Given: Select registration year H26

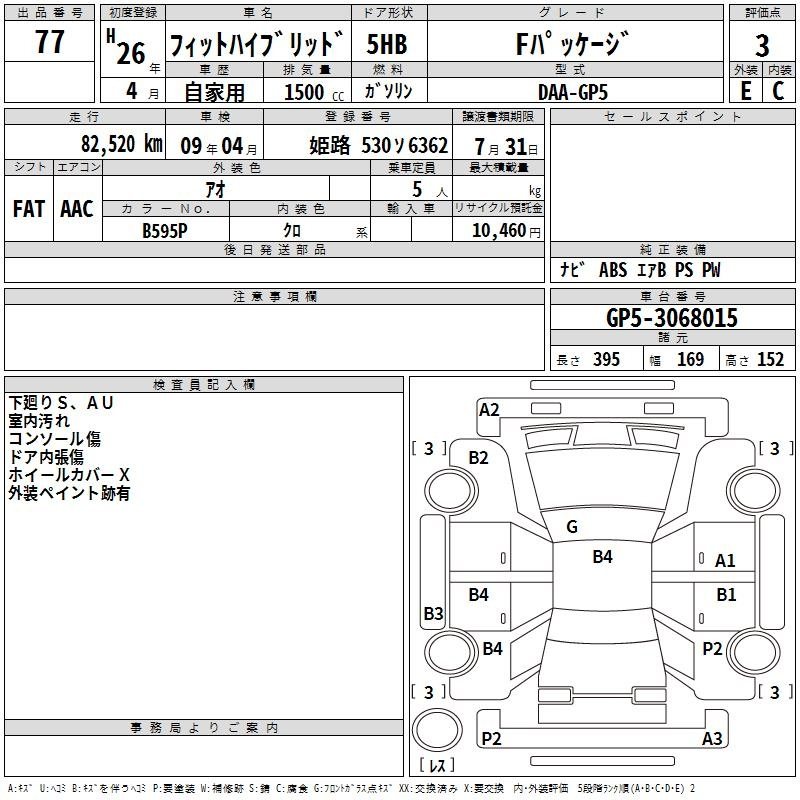Looking at the screenshot, I should (128, 47).
